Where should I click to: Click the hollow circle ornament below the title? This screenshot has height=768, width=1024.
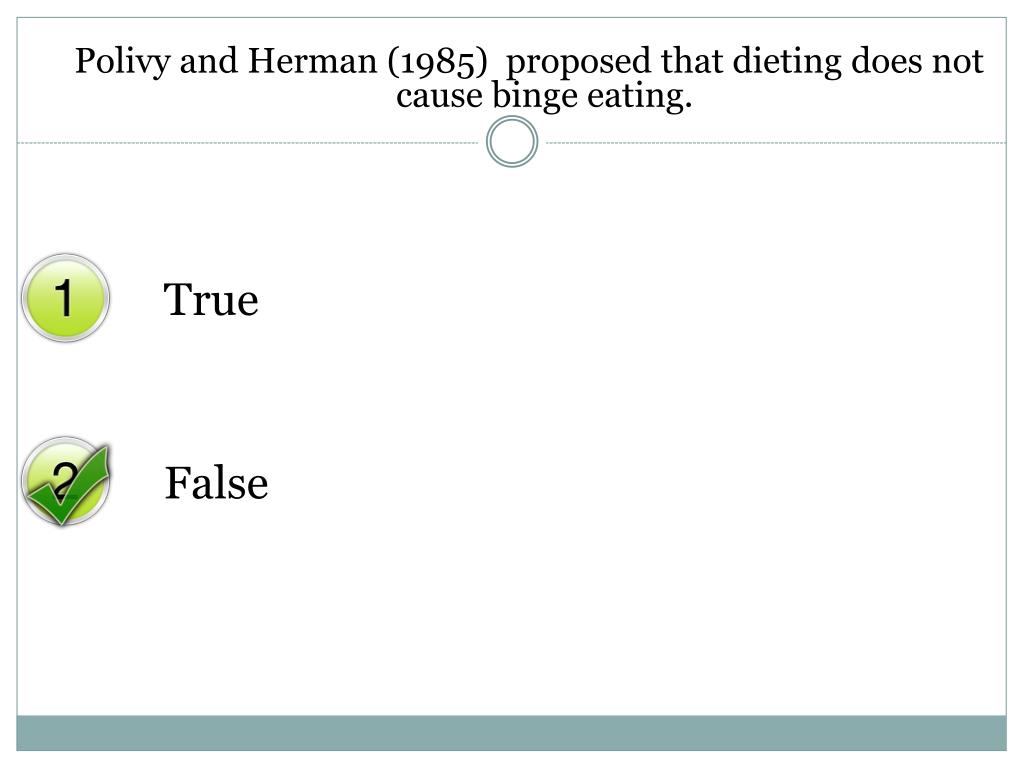[x=512, y=142]
